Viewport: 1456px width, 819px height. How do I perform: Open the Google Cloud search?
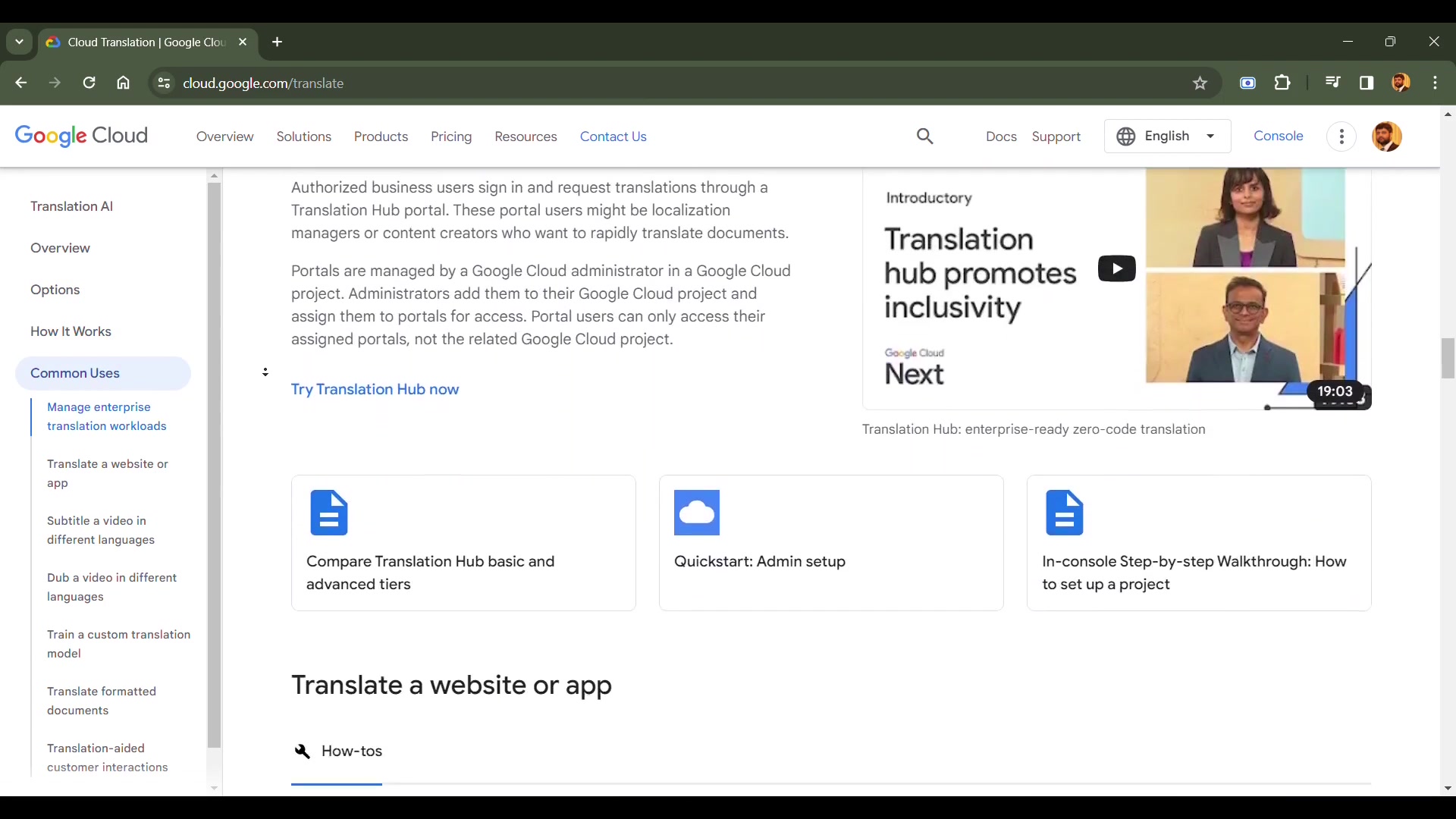(925, 136)
